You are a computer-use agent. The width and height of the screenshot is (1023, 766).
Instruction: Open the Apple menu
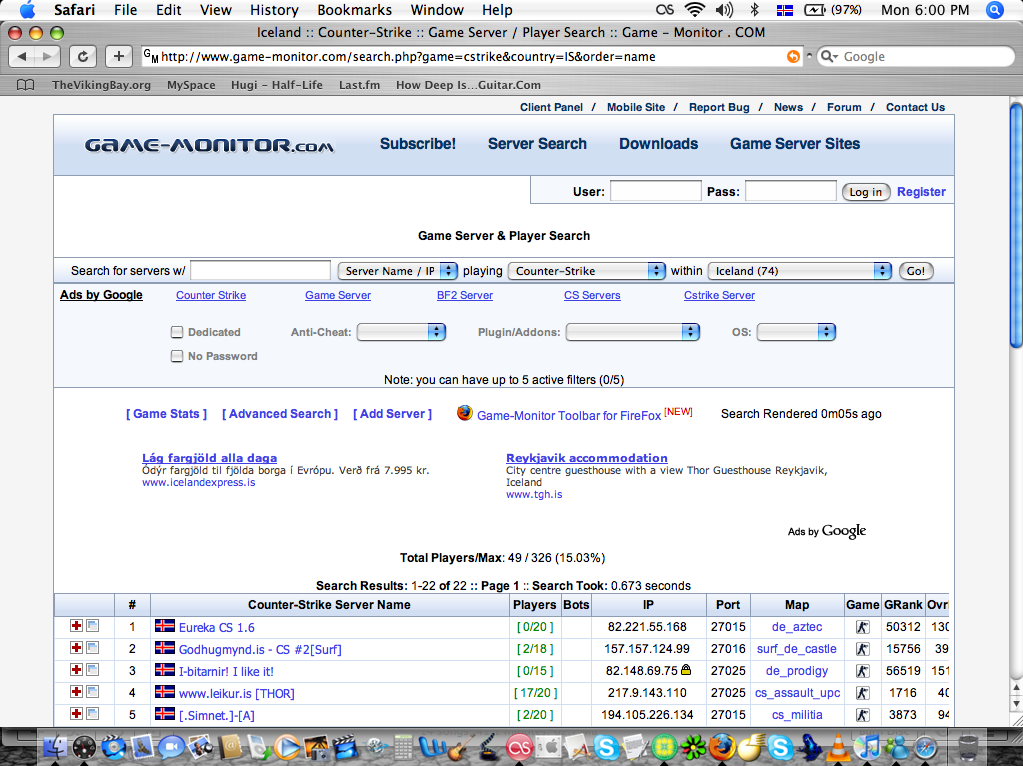(27, 10)
